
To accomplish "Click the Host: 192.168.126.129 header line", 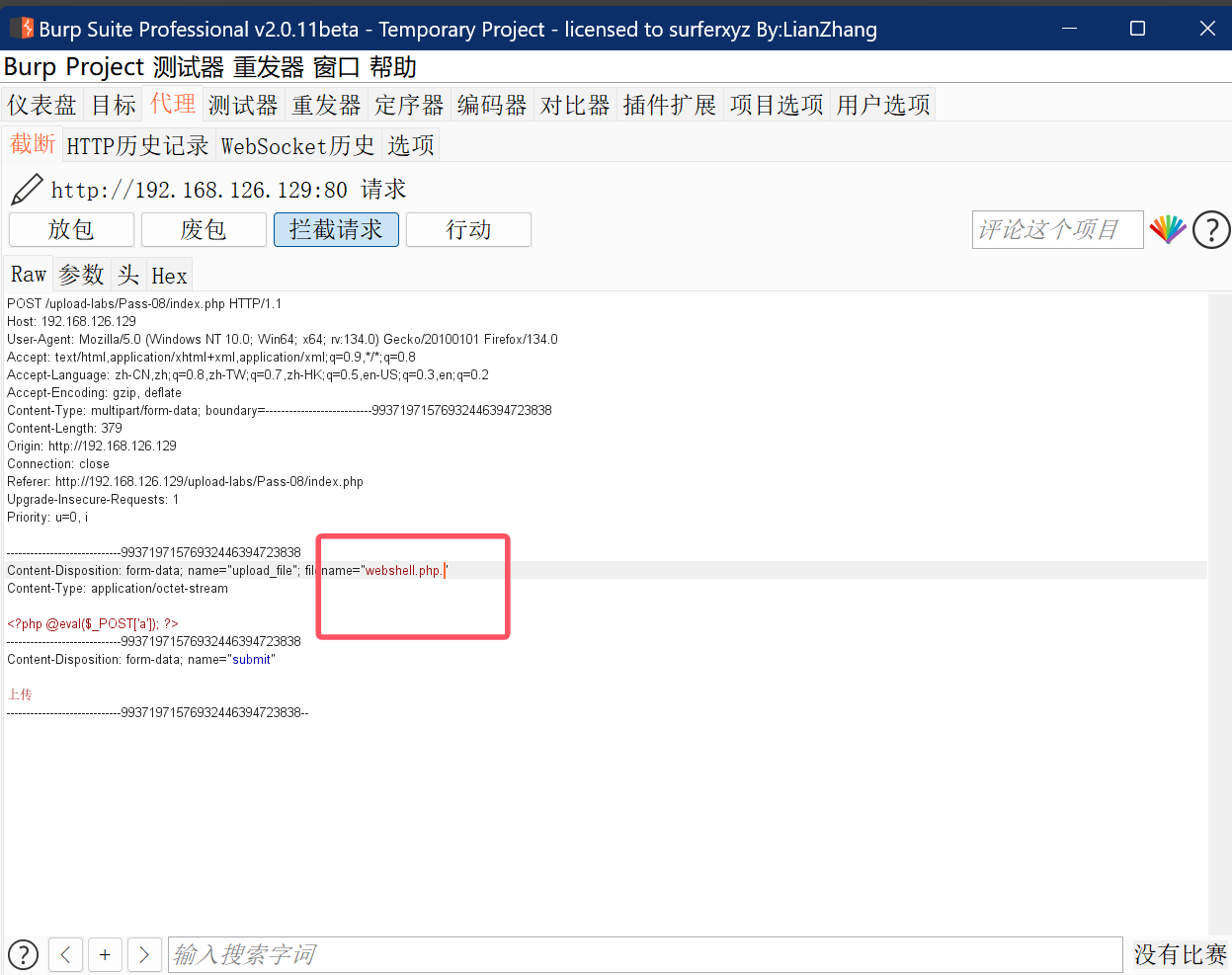I will point(71,321).
